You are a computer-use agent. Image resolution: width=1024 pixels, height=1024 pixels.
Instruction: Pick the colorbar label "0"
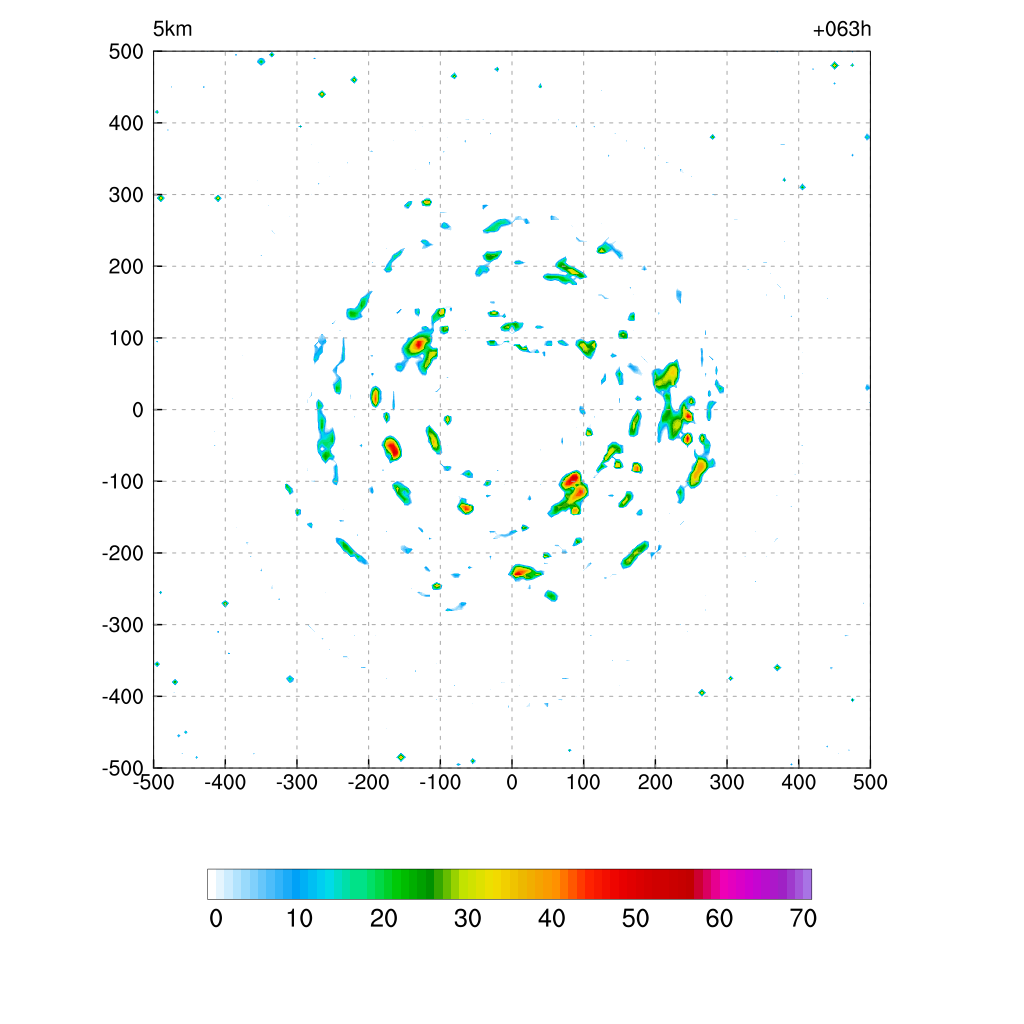point(216,919)
